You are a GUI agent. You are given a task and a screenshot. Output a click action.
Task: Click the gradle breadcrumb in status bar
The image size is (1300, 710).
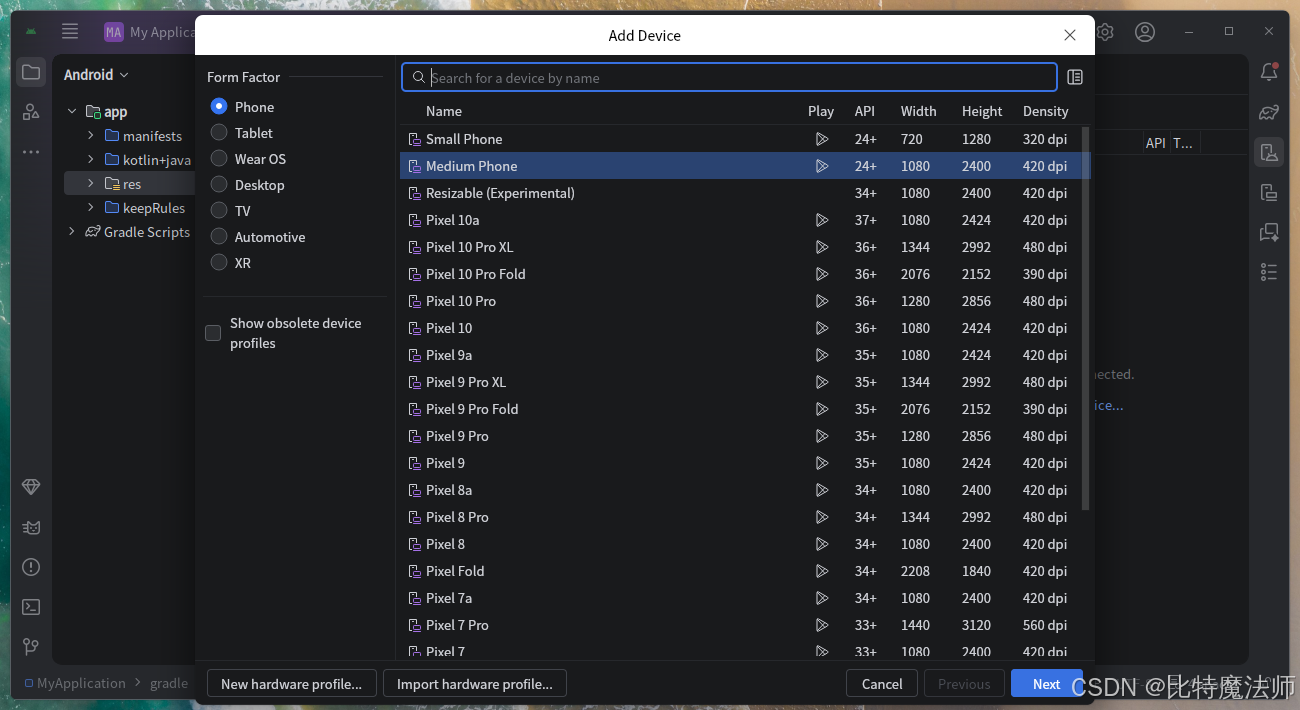coord(169,683)
